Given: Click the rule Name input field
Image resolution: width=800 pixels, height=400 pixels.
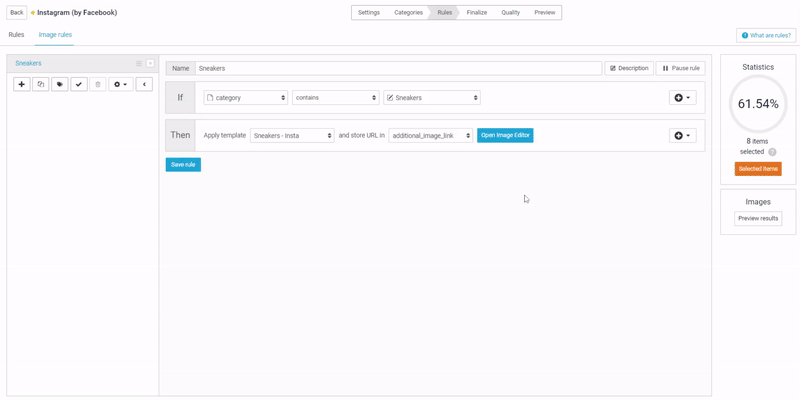Looking at the screenshot, I should [x=398, y=68].
